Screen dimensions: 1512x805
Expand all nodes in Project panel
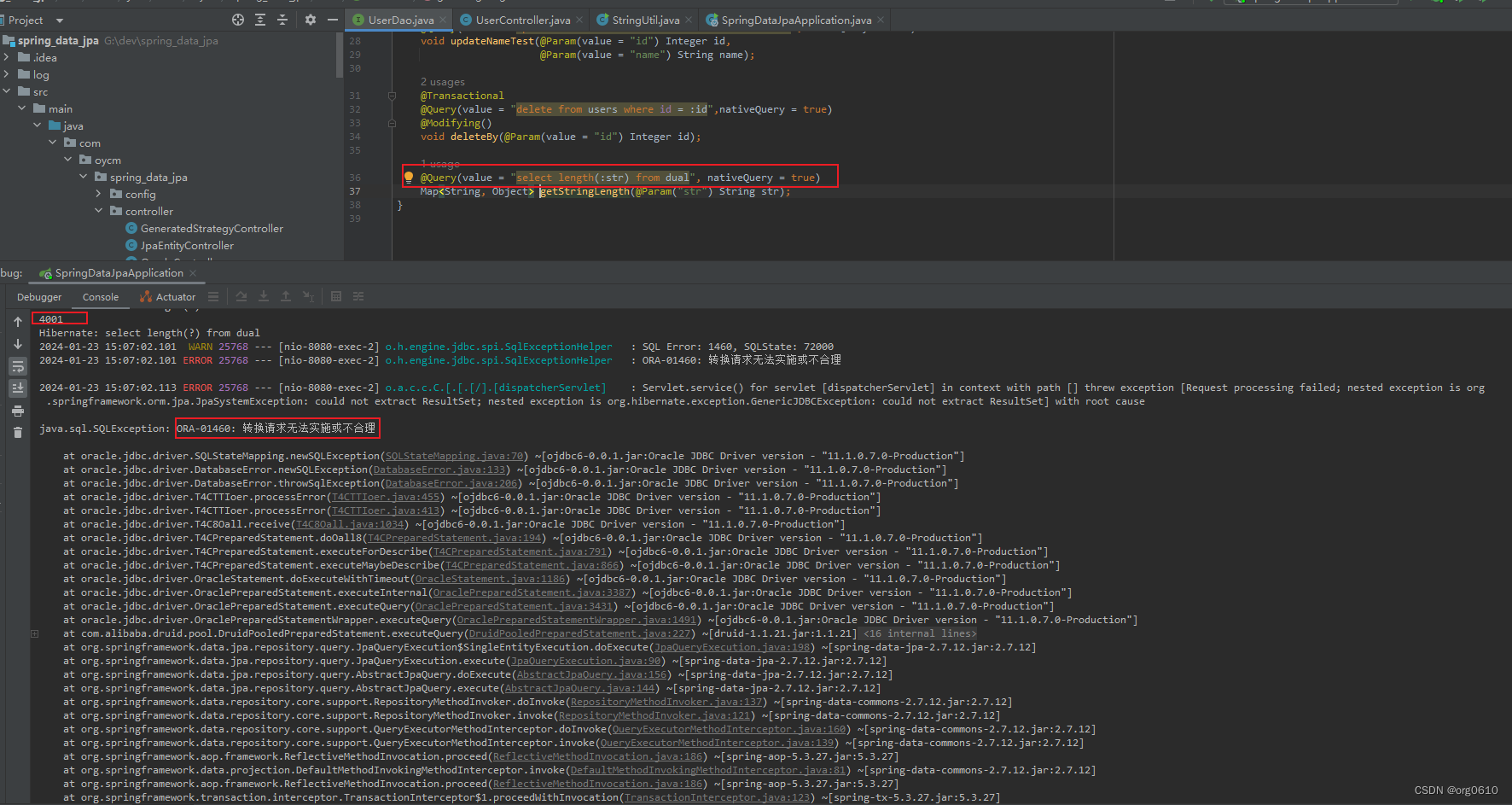pyautogui.click(x=260, y=20)
